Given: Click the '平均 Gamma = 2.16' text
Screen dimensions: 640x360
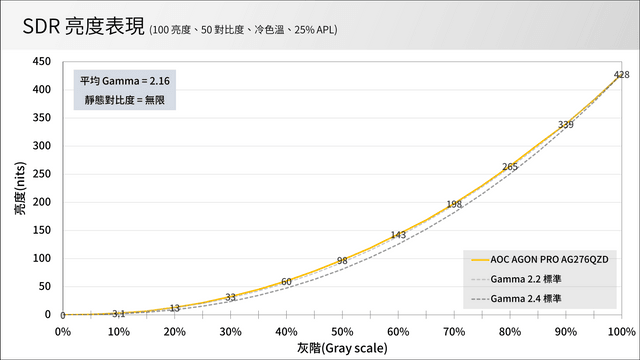Looking at the screenshot, I should click(124, 81).
